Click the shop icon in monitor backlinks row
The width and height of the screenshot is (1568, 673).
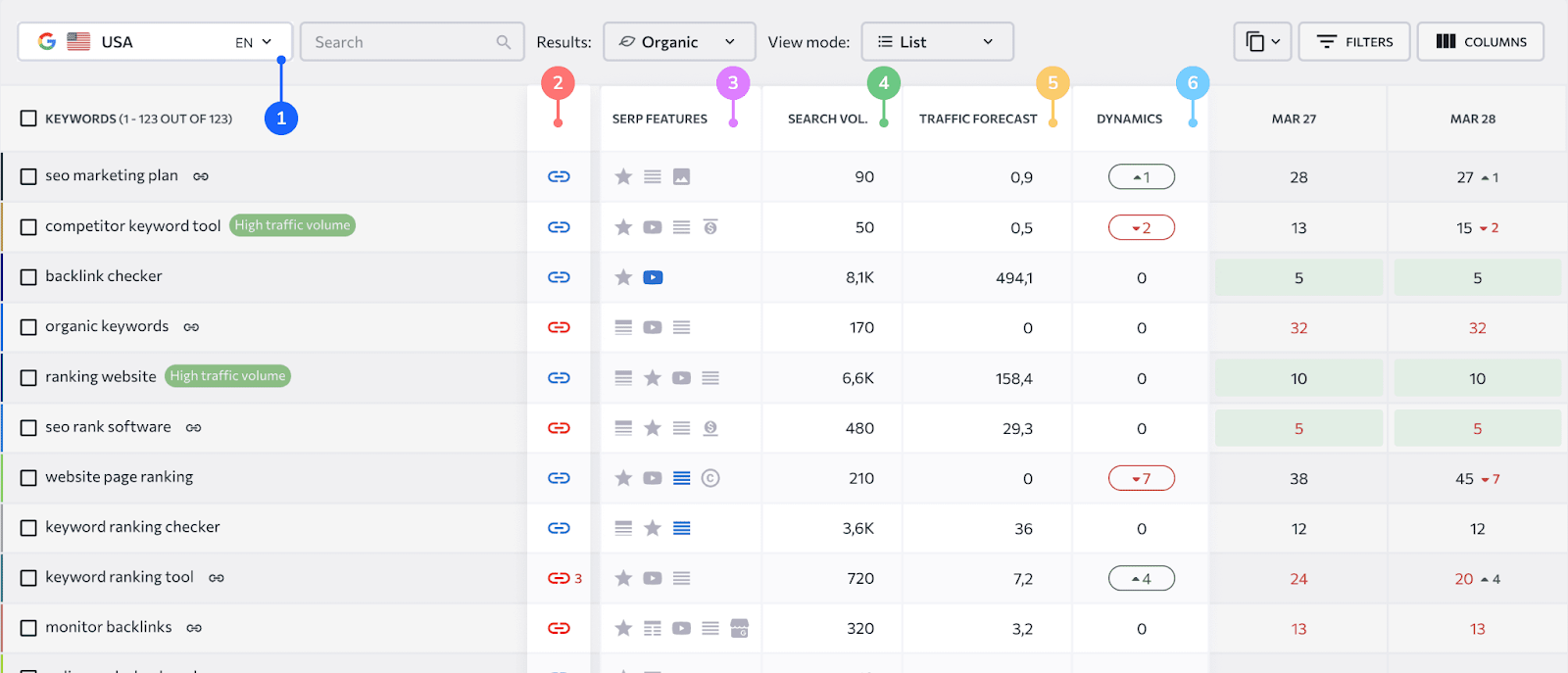point(740,628)
